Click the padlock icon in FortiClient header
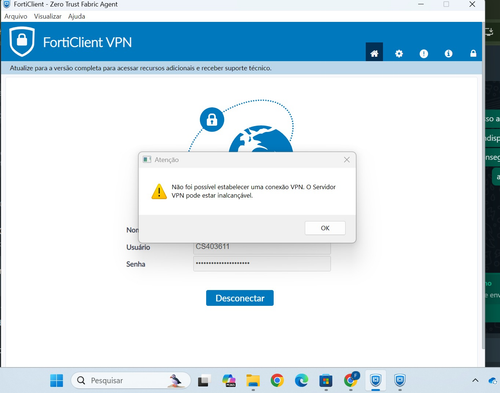Screen dimensions: 500x393 tap(473, 53)
